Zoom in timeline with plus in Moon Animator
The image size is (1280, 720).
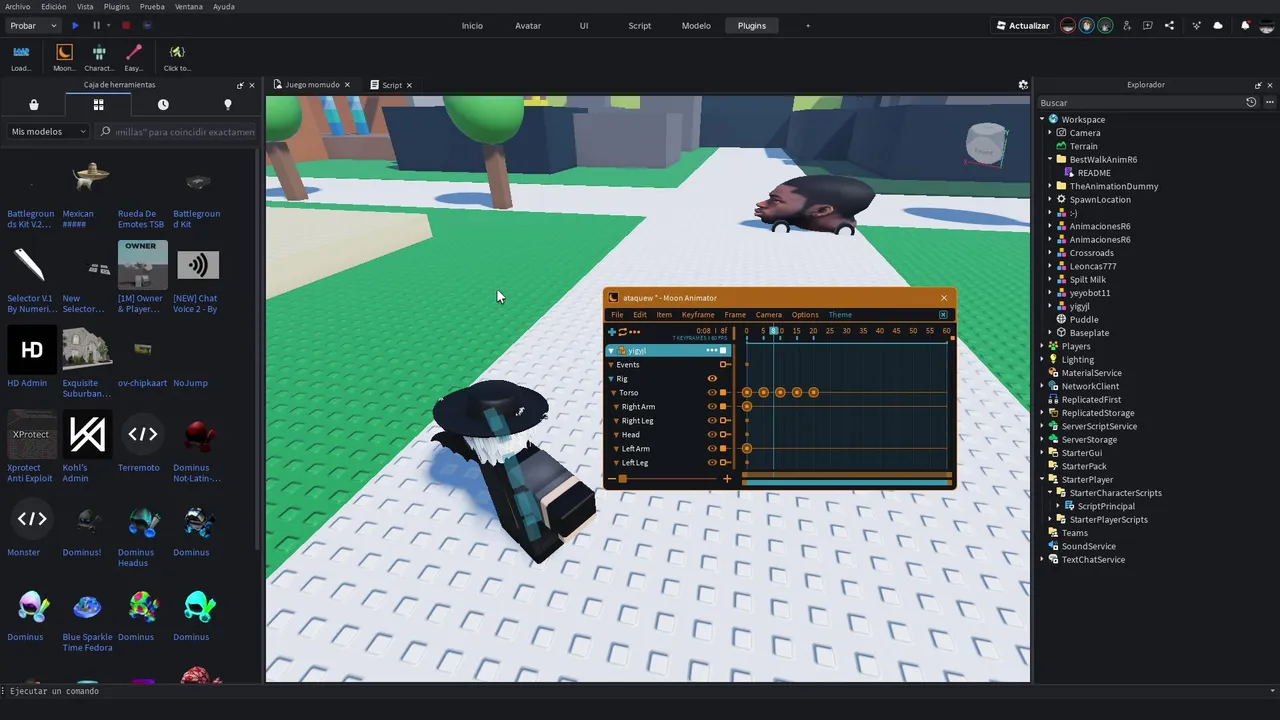727,479
